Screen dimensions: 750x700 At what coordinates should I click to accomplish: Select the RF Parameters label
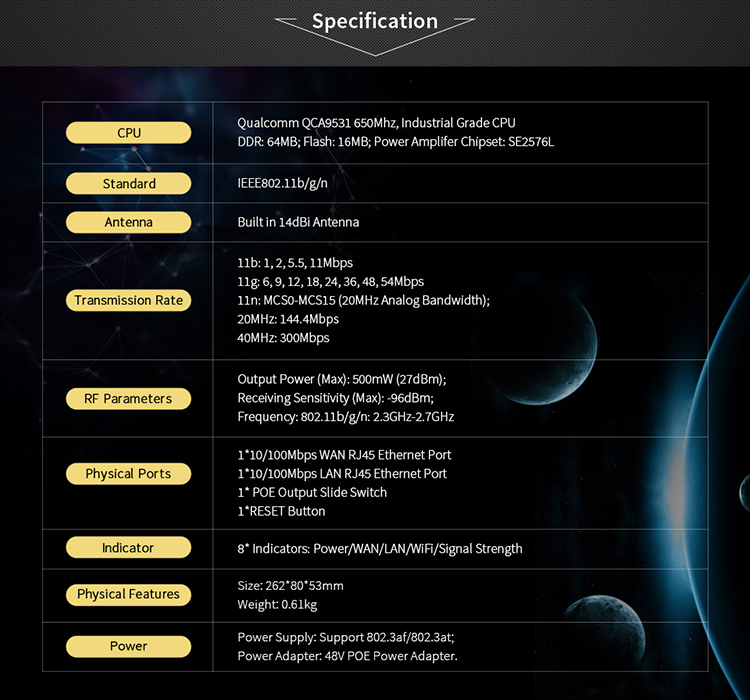pyautogui.click(x=129, y=398)
